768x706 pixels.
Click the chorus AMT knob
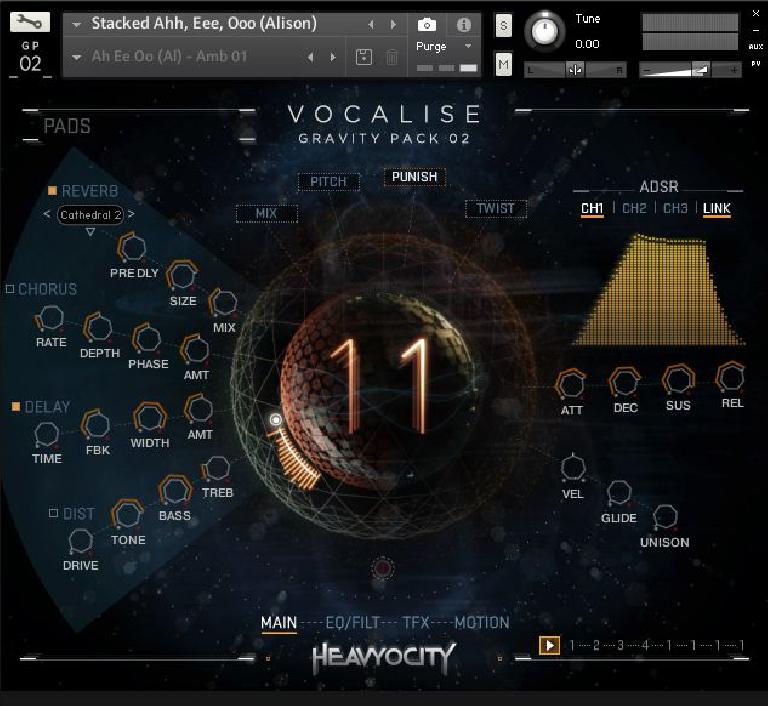pyautogui.click(x=195, y=349)
